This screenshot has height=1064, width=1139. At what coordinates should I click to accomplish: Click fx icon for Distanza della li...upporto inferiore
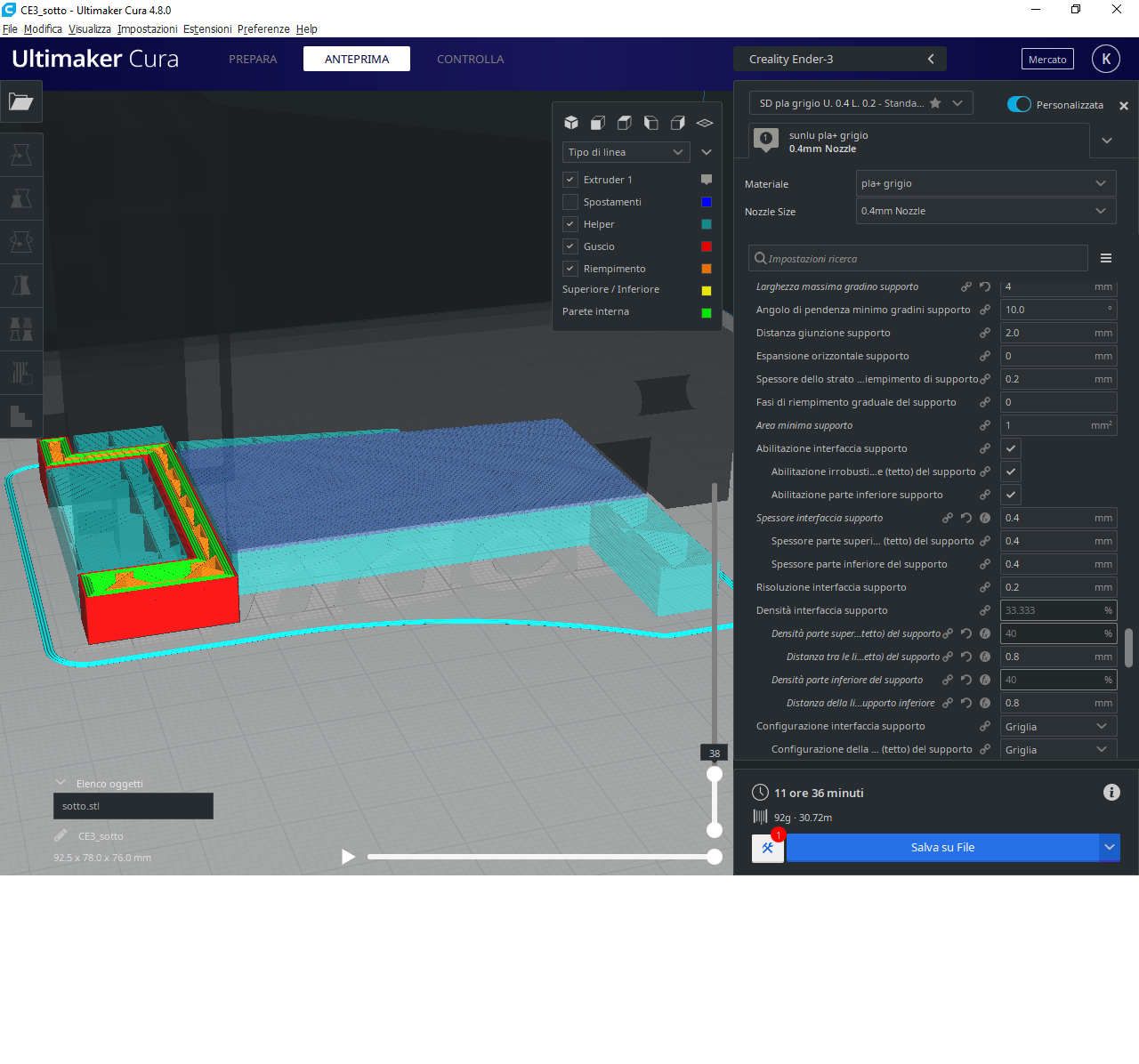click(985, 703)
